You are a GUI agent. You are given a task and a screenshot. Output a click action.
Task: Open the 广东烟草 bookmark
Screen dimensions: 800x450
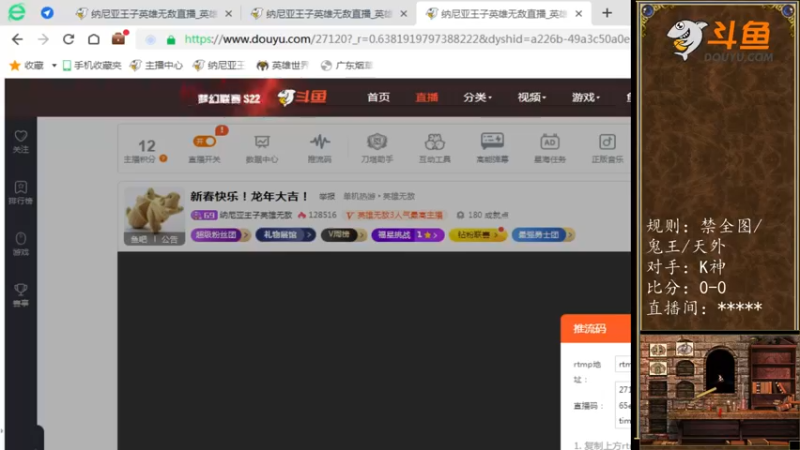point(347,65)
